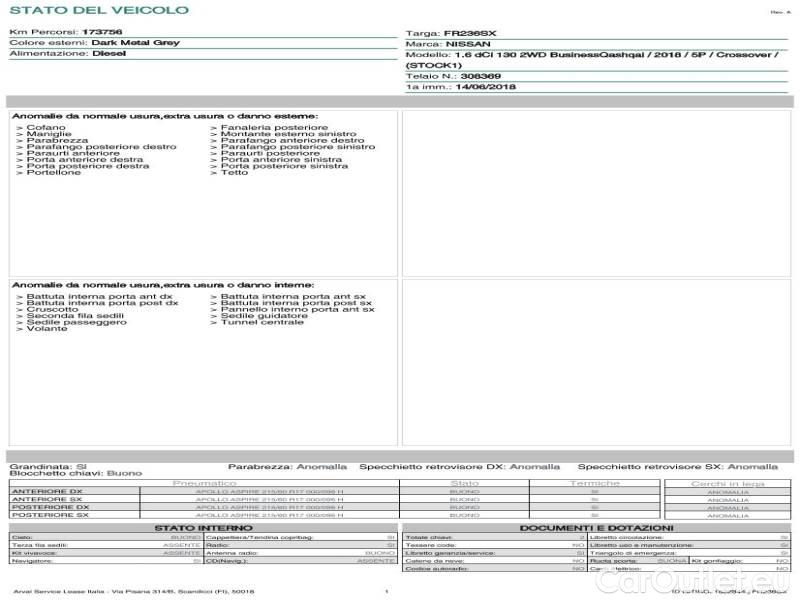Select the 'Alimentazione: Diesel' line
This screenshot has height=600, width=800.
67,53
